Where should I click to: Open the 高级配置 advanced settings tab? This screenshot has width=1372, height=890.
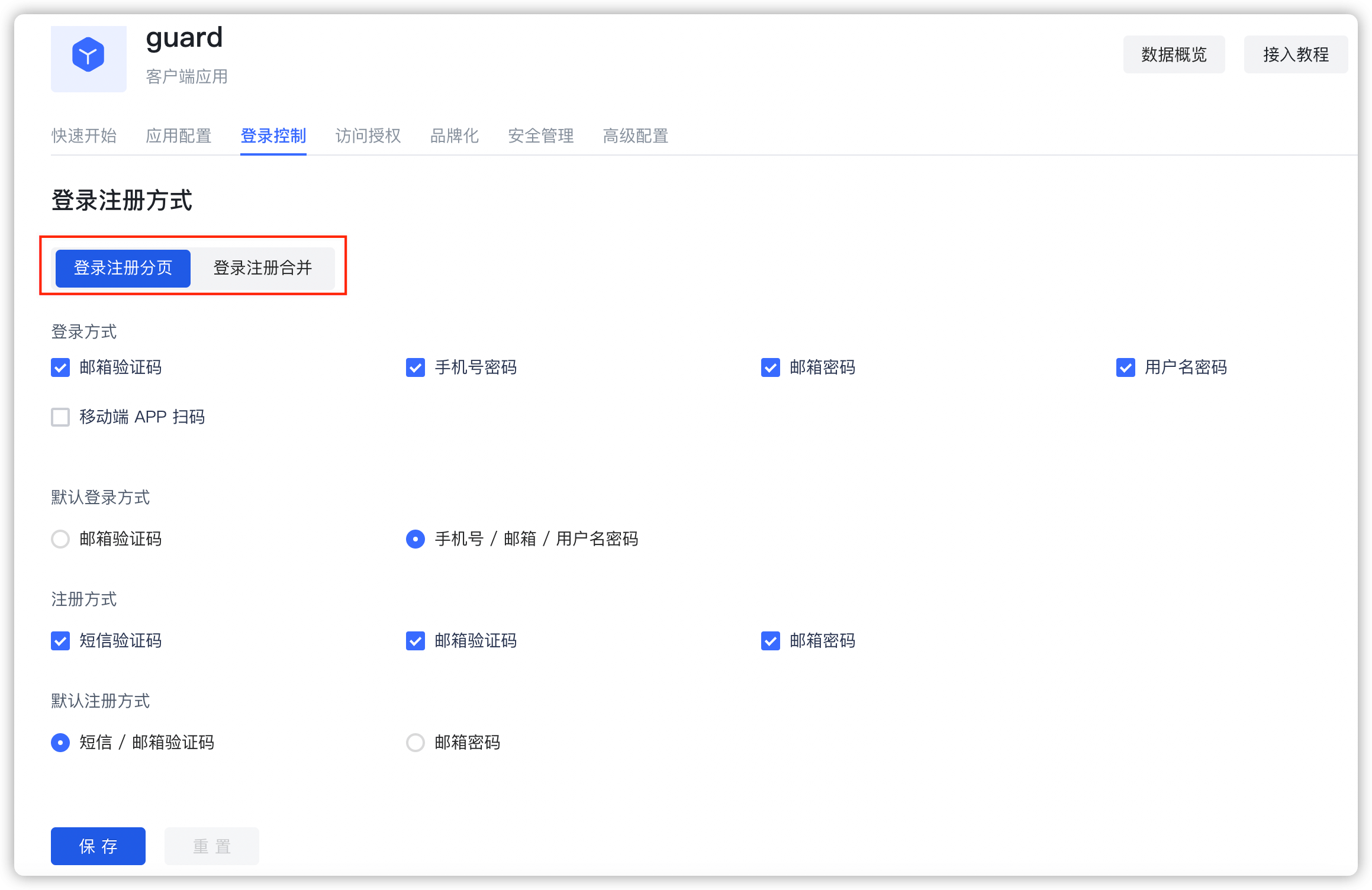(x=635, y=136)
